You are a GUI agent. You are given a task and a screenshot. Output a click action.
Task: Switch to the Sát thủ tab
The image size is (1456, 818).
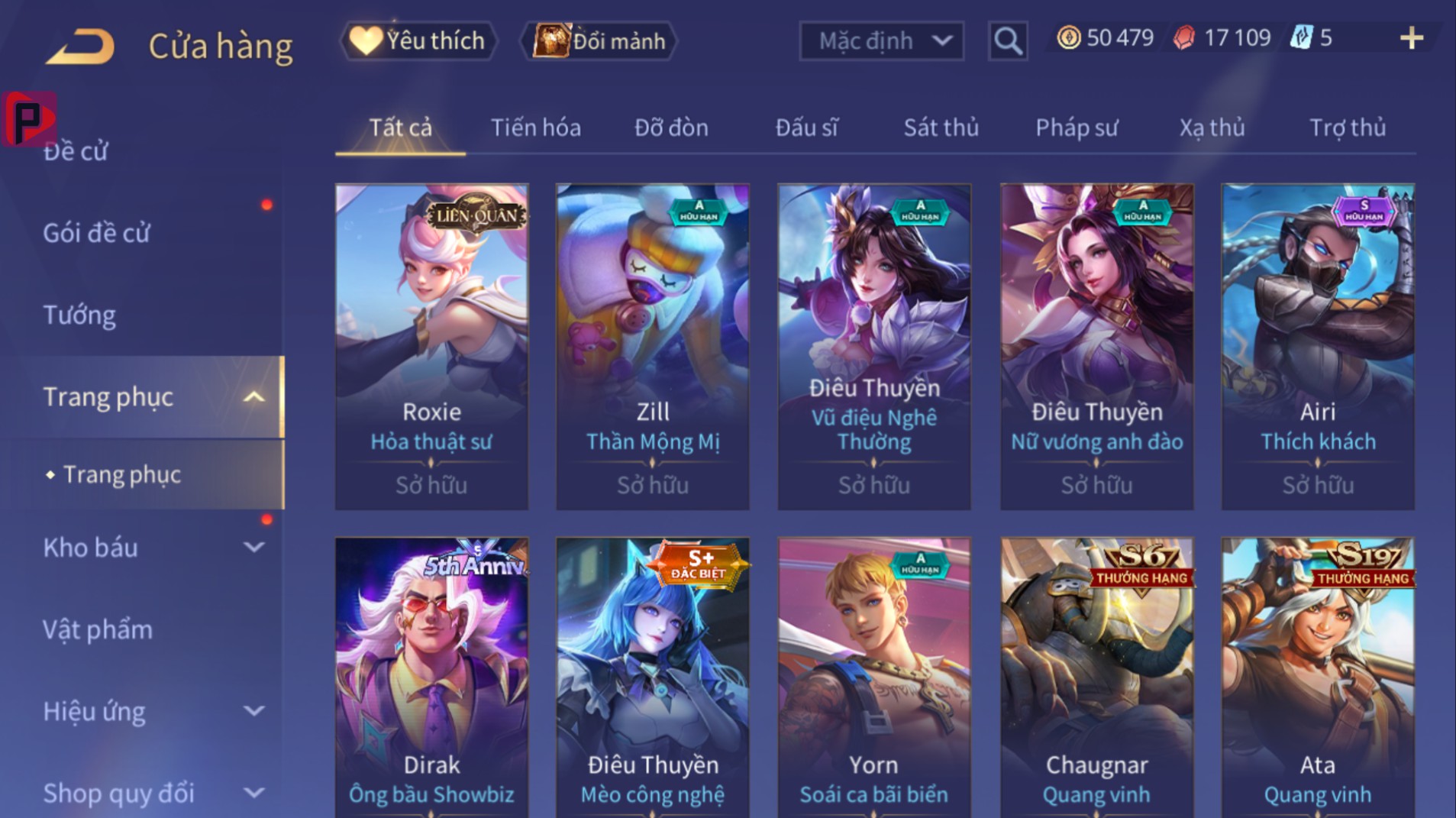click(941, 128)
